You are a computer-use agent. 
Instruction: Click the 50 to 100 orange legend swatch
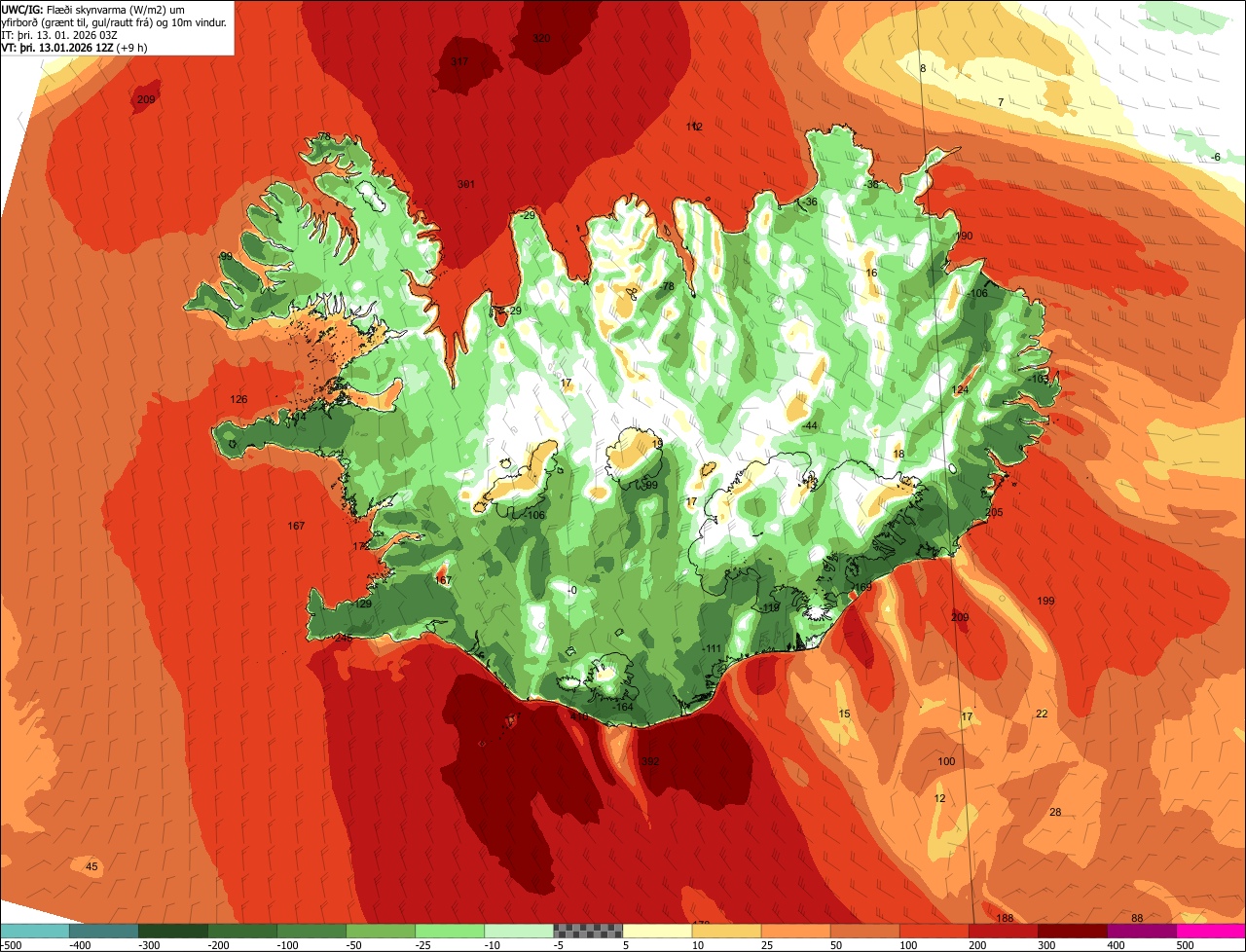(x=864, y=931)
